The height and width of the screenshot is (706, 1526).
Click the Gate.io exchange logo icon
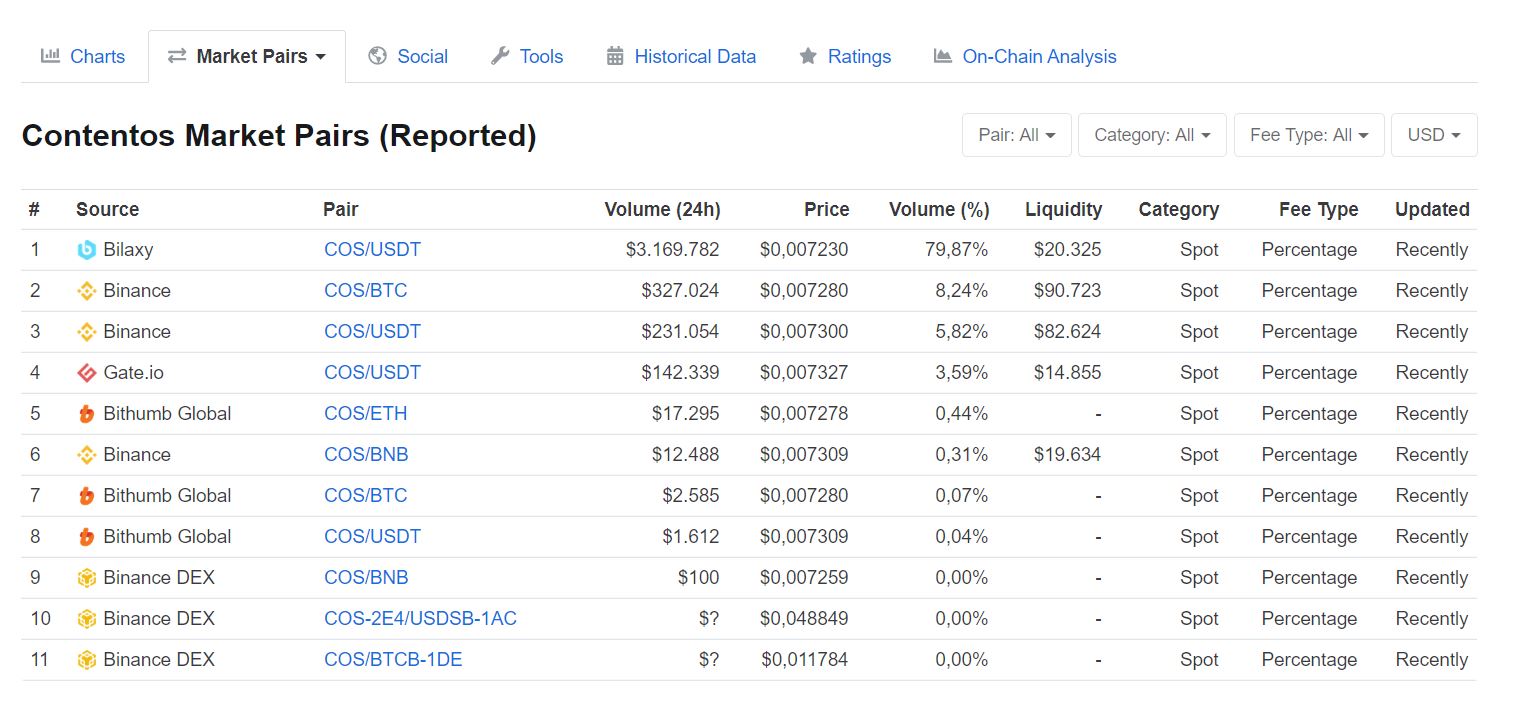(87, 373)
